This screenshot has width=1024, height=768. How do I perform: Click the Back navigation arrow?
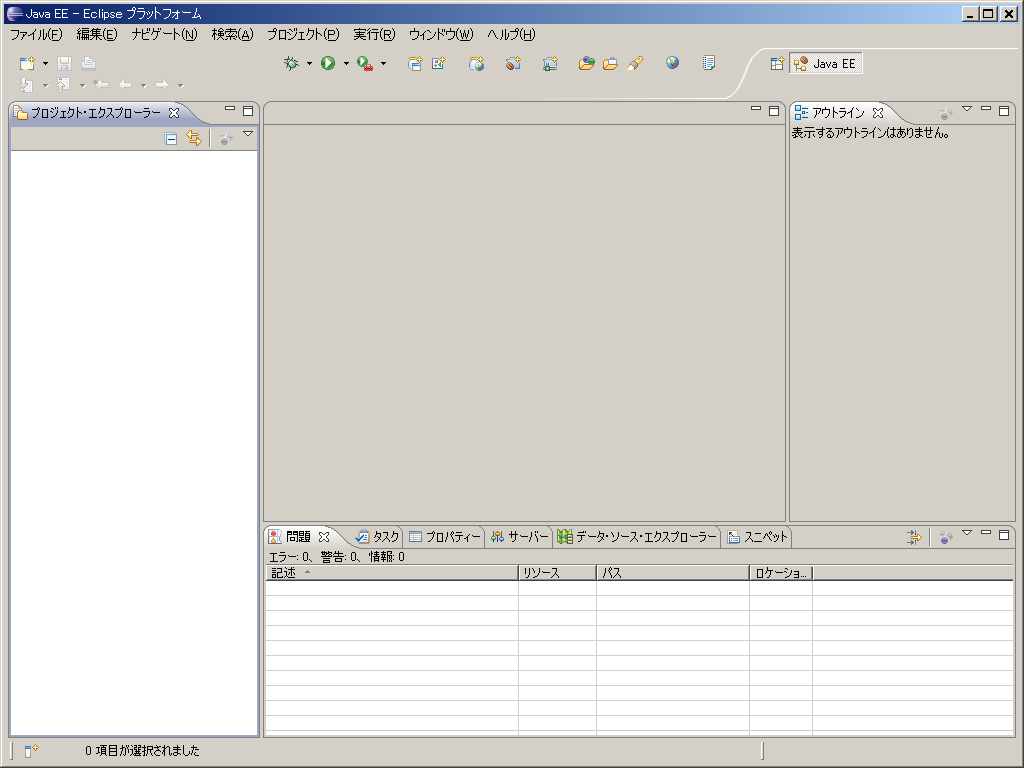click(125, 85)
